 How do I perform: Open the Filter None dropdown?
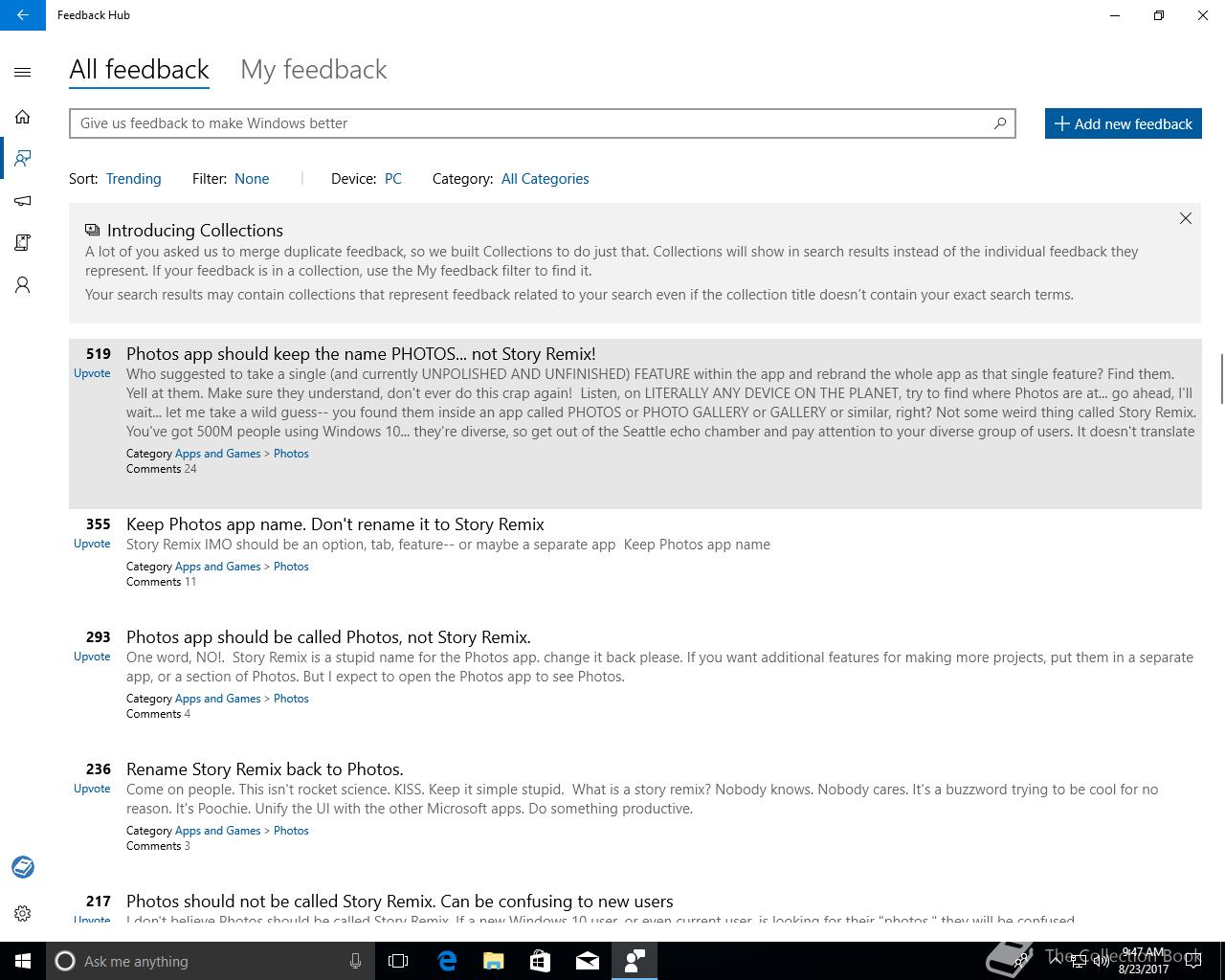252,179
